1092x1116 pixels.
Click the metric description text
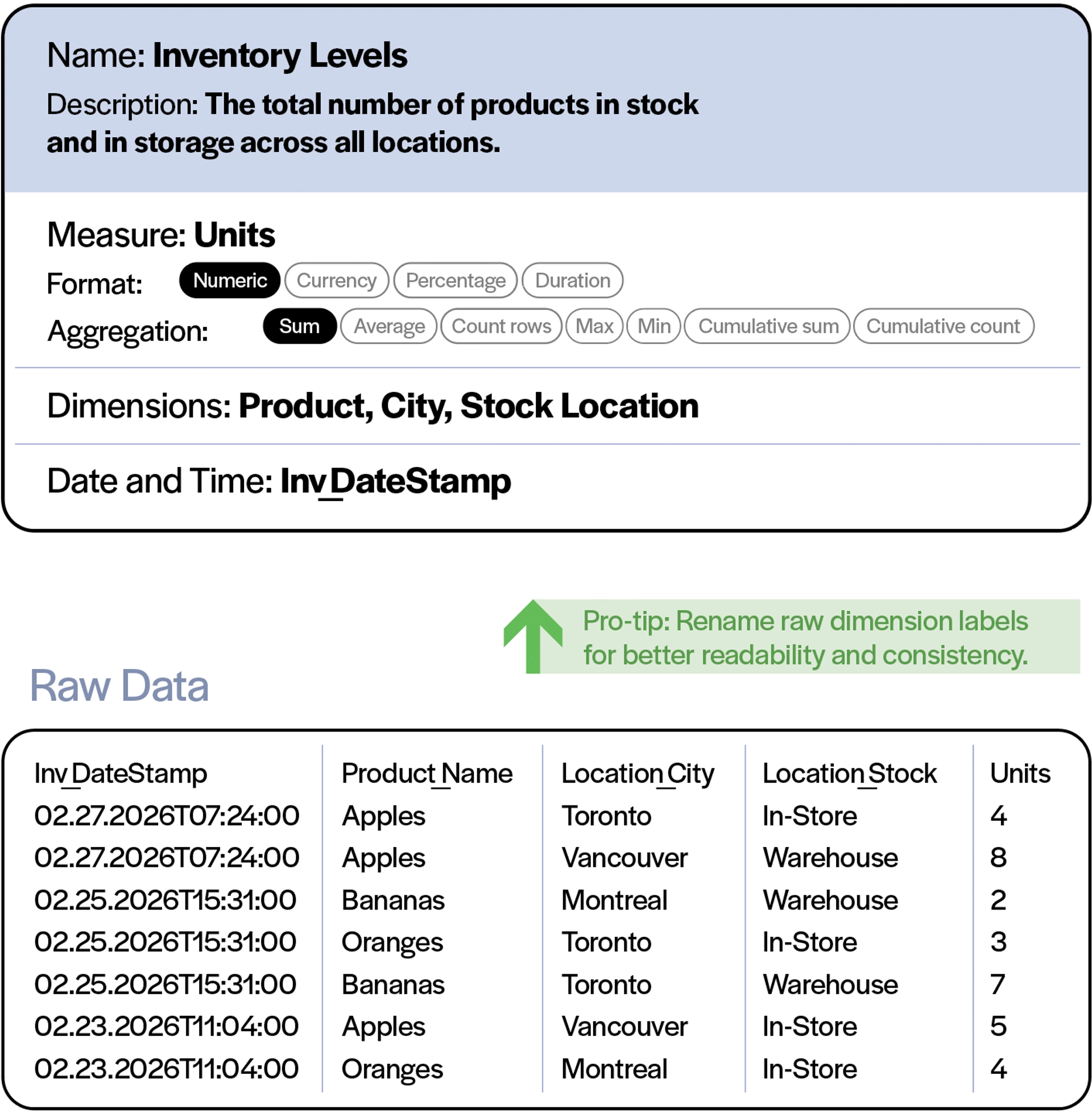pos(371,123)
